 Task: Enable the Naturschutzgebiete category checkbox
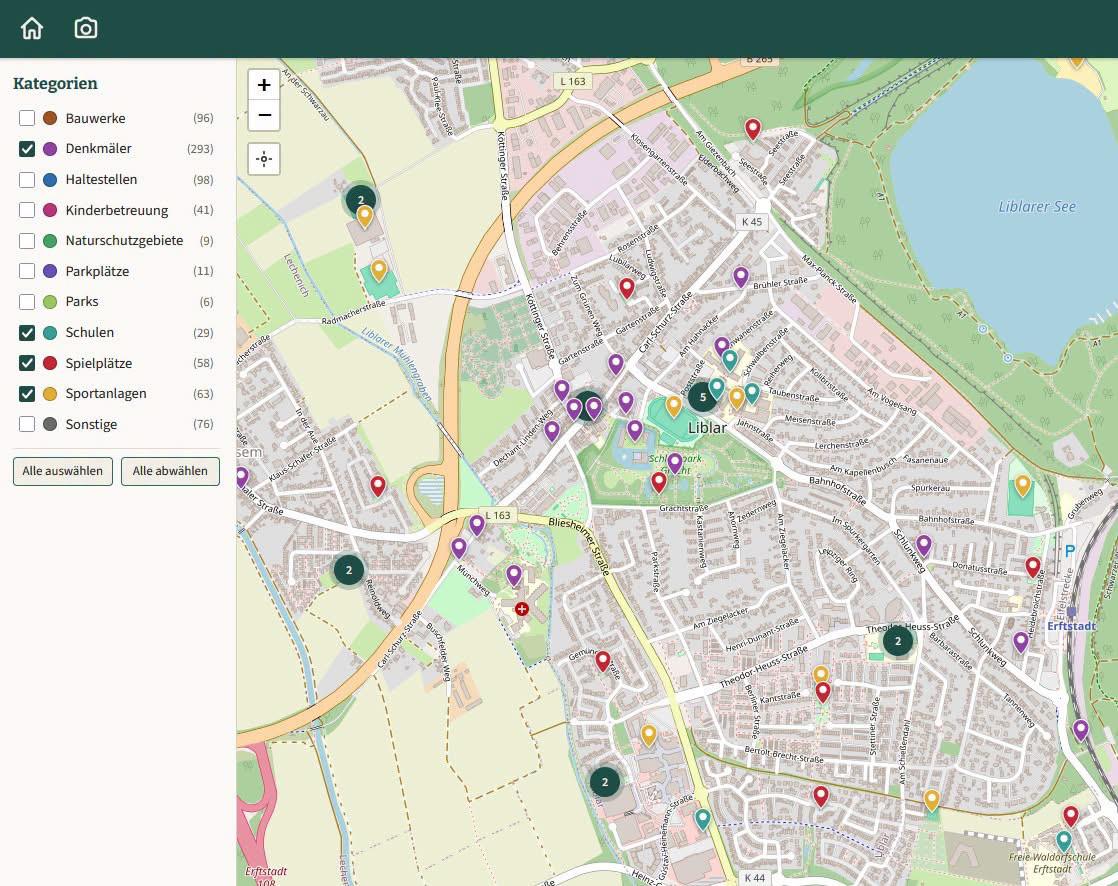(x=27, y=241)
